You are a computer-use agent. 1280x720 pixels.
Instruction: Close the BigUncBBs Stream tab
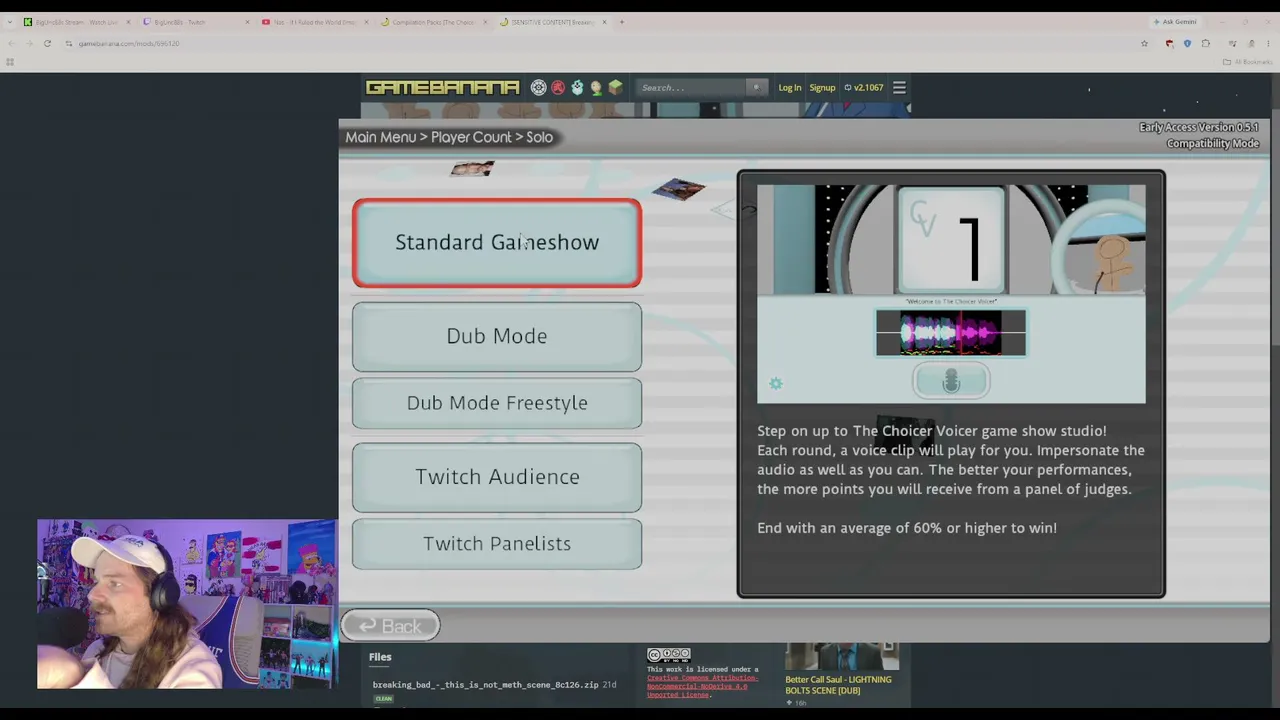128,22
